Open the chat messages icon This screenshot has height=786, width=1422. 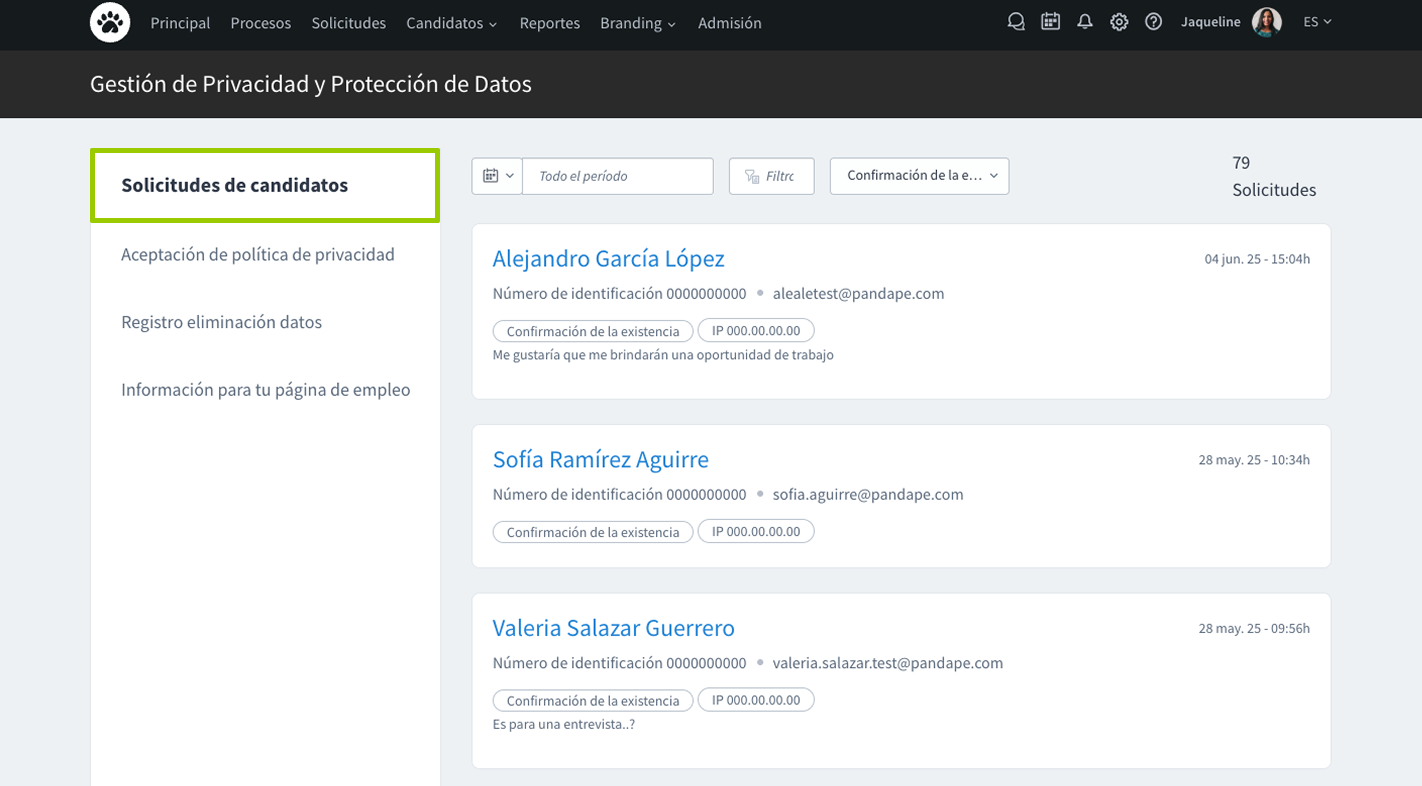click(1016, 22)
